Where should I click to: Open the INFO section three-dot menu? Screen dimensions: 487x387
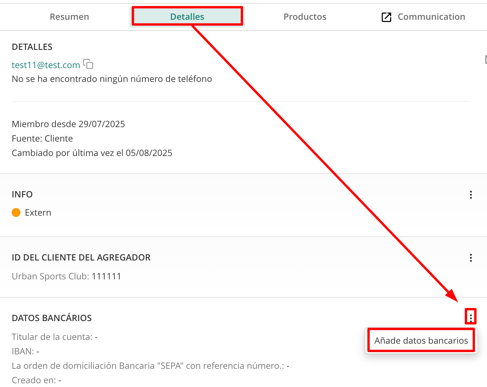click(471, 195)
